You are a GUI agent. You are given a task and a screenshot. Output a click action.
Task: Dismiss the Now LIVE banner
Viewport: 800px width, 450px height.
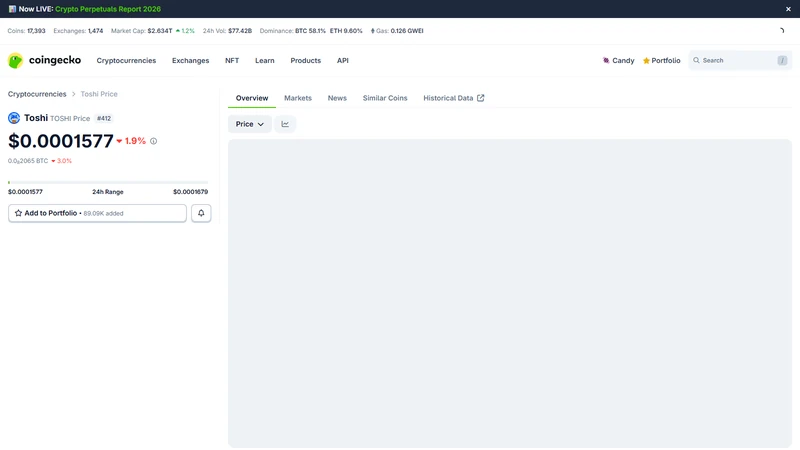tap(788, 9)
